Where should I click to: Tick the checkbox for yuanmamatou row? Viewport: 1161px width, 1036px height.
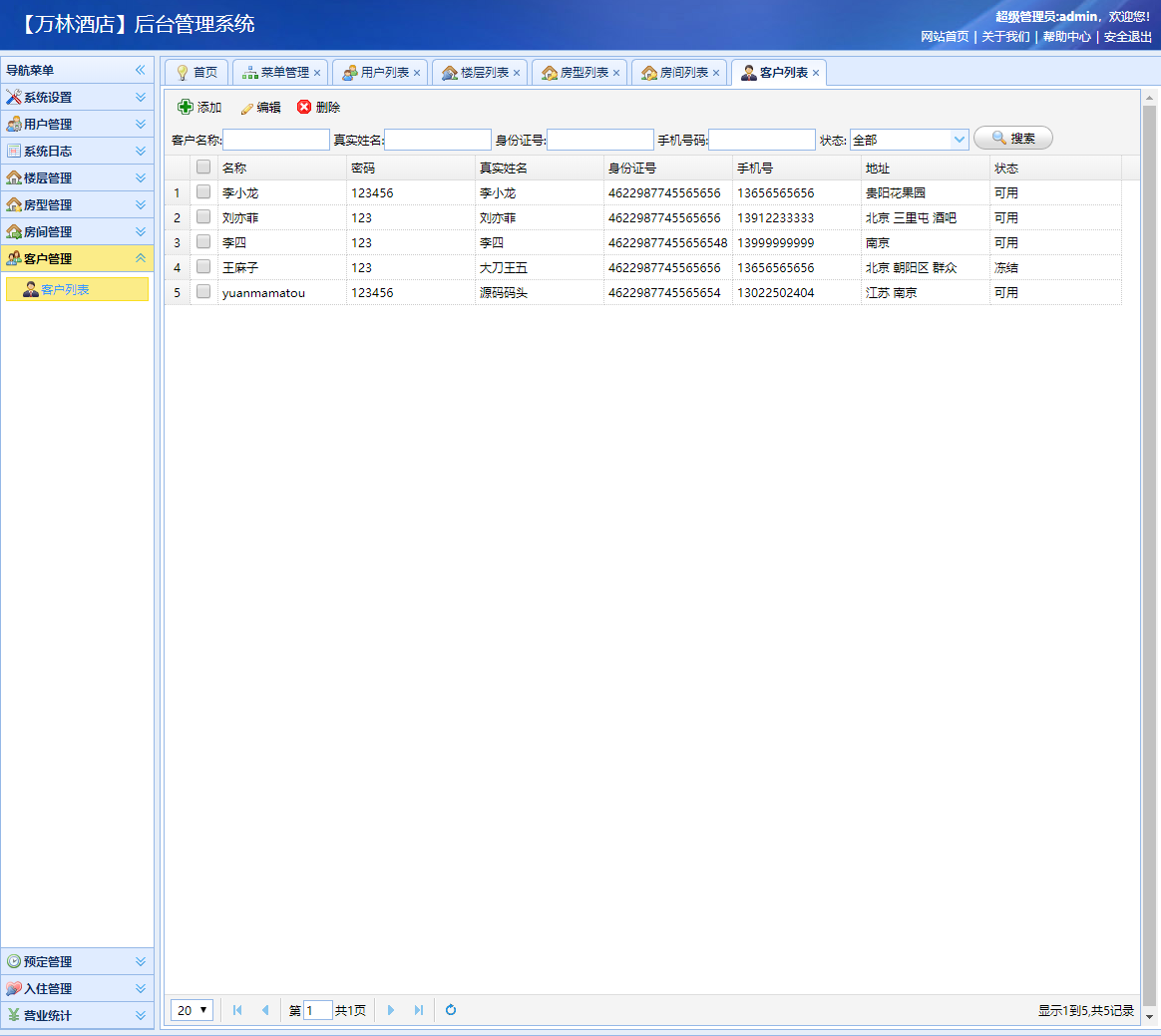(203, 292)
